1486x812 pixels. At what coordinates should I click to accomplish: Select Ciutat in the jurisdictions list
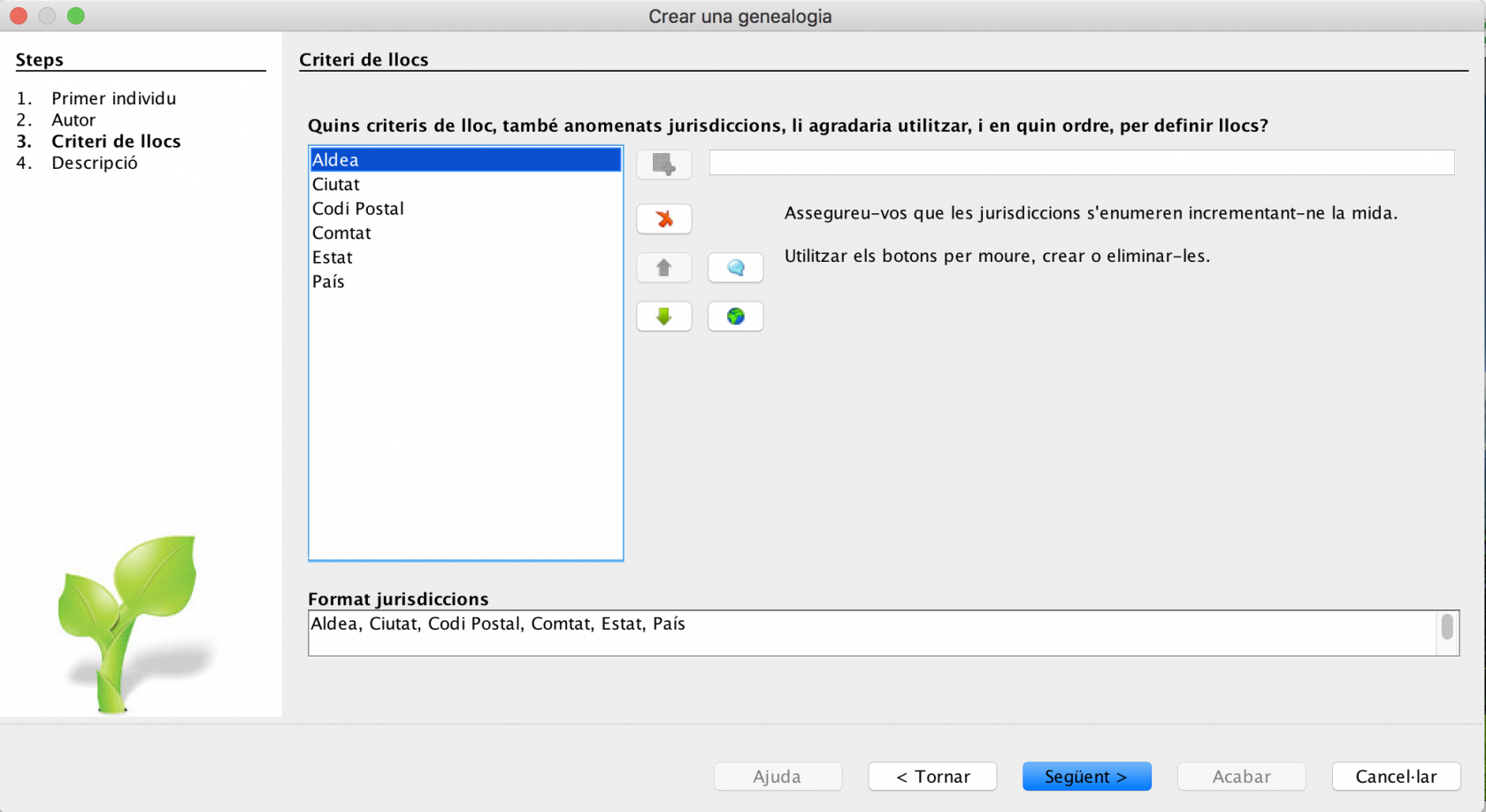(x=465, y=184)
